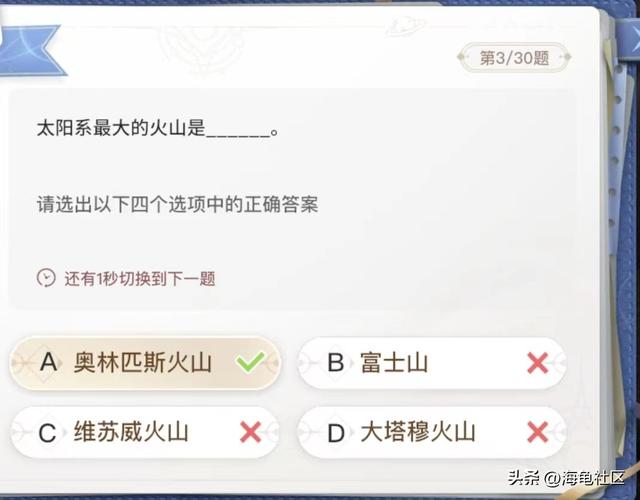The image size is (640, 500).
Task: Click the letter D option label
Action: (x=336, y=432)
